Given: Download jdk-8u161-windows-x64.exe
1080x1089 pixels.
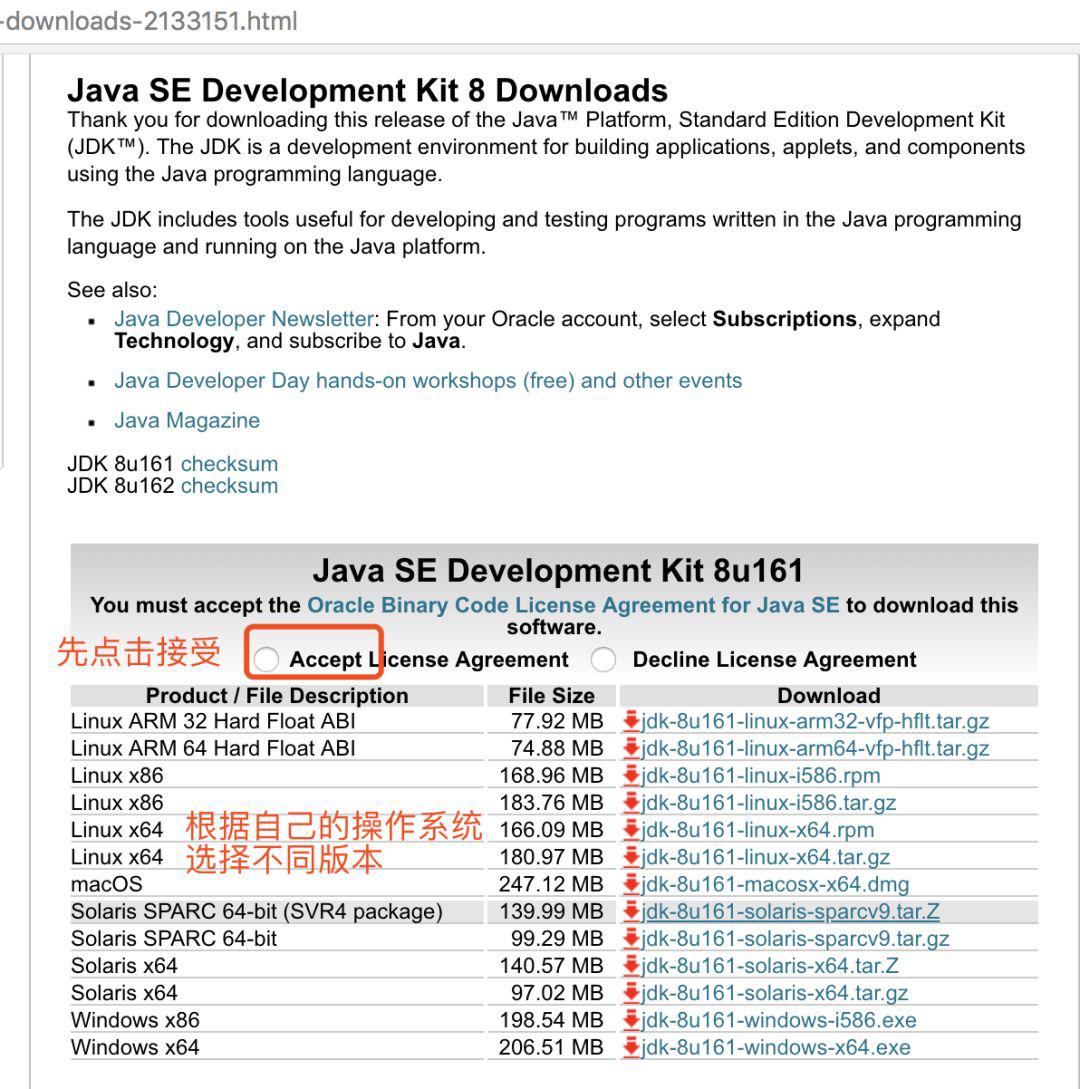Looking at the screenshot, I should [776, 1047].
